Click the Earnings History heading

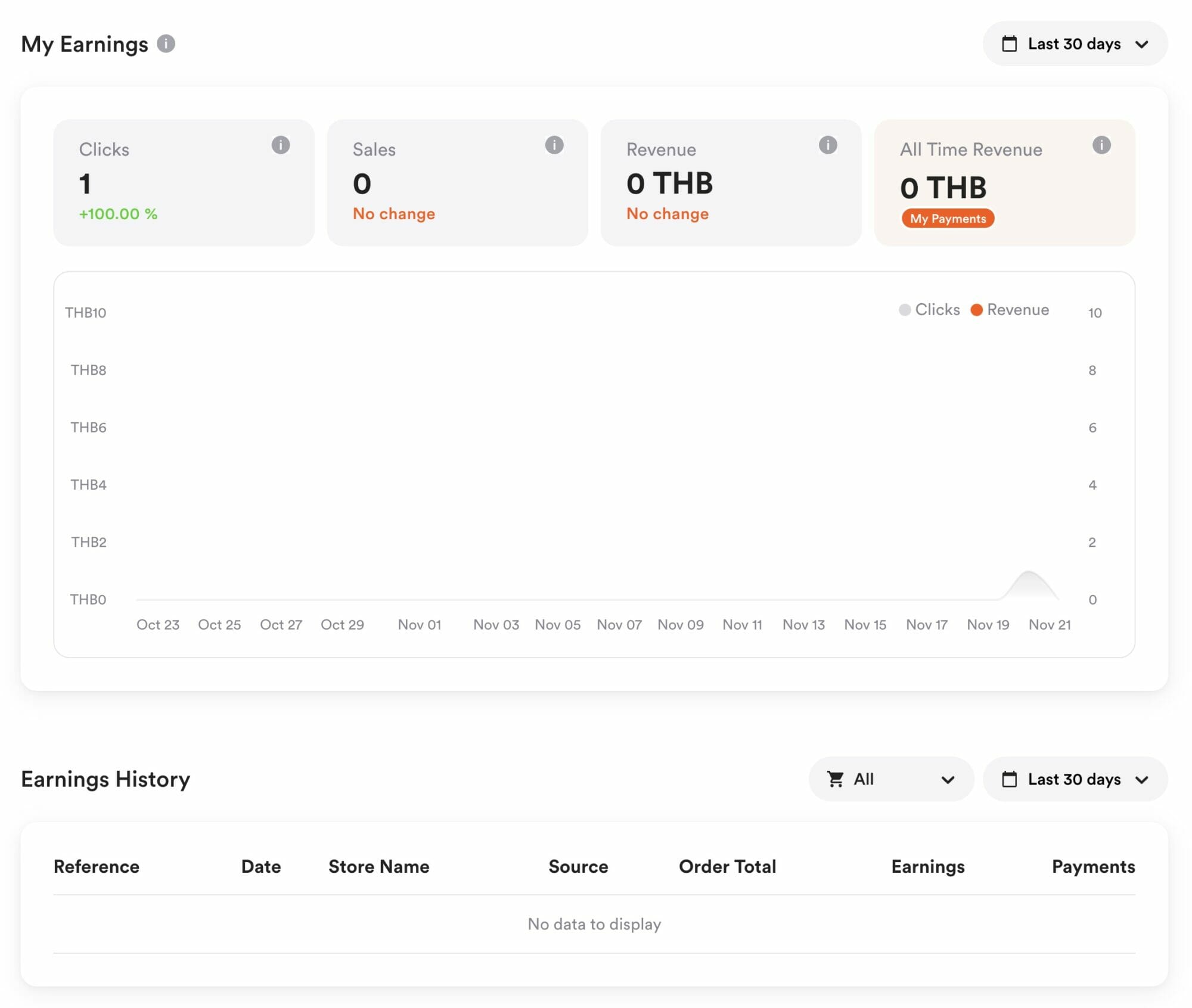pos(105,779)
